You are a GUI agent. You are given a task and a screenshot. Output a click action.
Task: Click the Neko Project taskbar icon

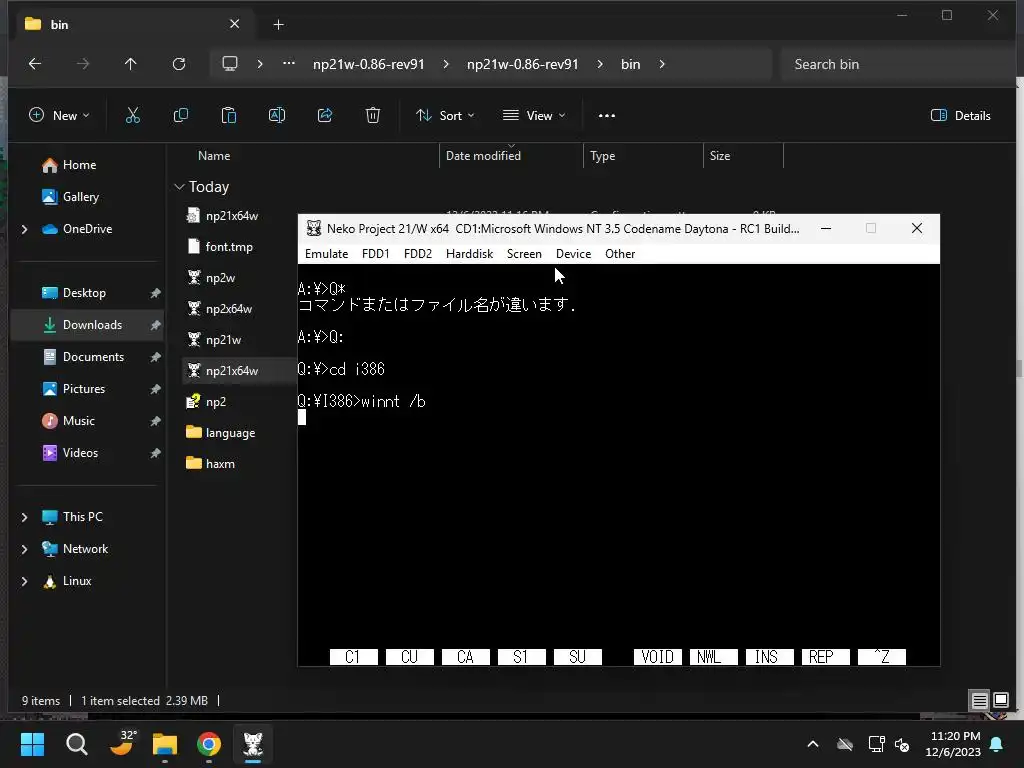253,744
